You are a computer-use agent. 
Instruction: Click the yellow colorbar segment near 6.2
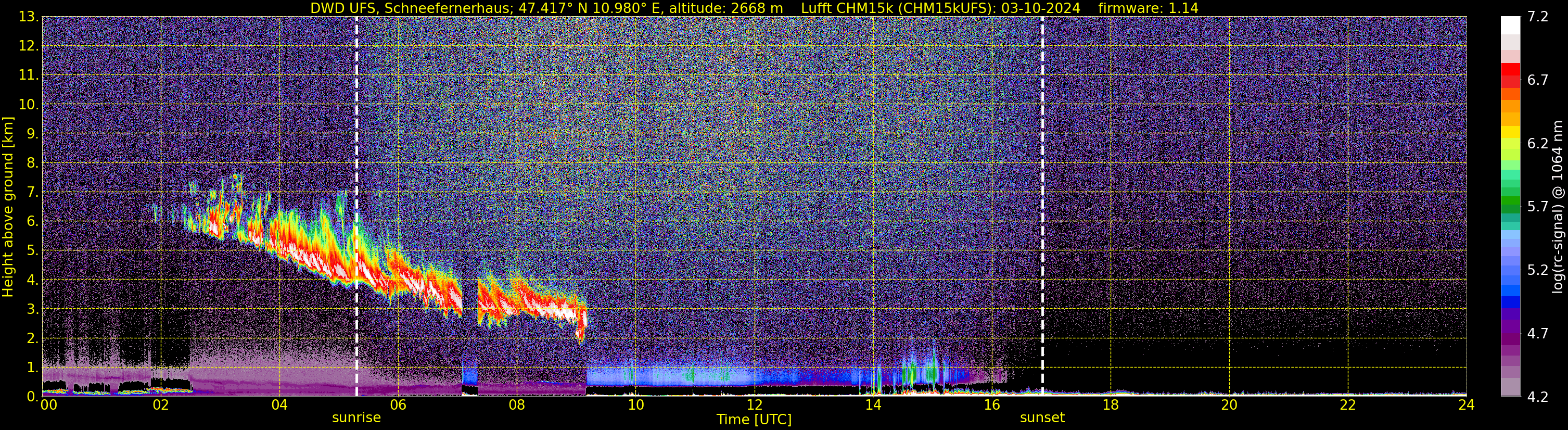pos(1510,133)
